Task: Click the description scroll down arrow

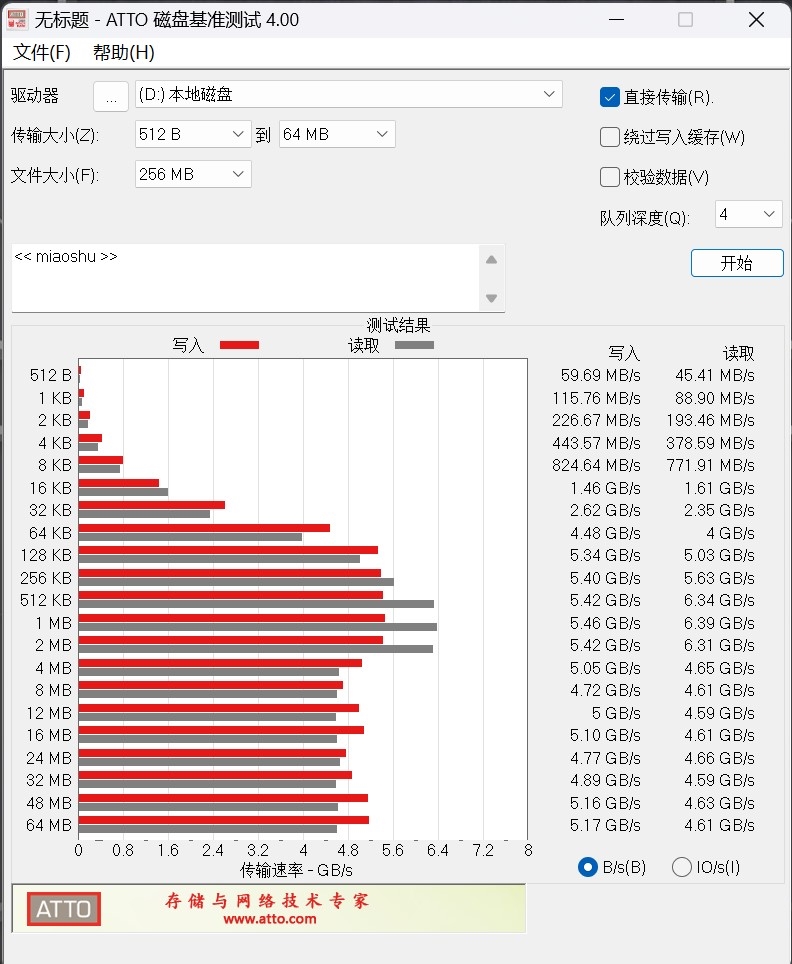Action: (x=491, y=298)
